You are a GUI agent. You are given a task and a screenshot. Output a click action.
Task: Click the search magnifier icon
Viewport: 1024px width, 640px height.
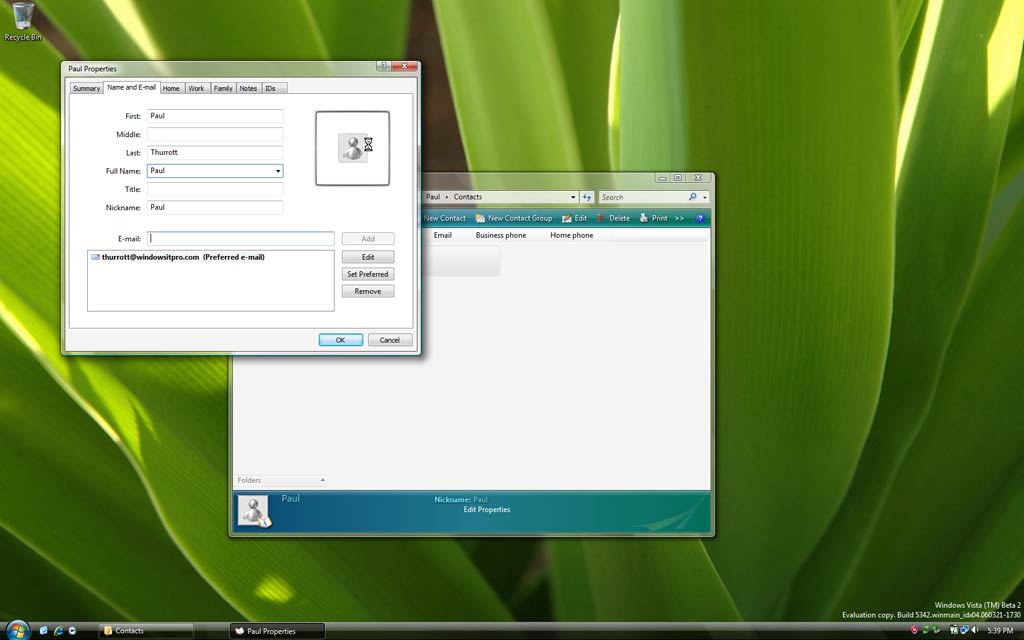(693, 197)
